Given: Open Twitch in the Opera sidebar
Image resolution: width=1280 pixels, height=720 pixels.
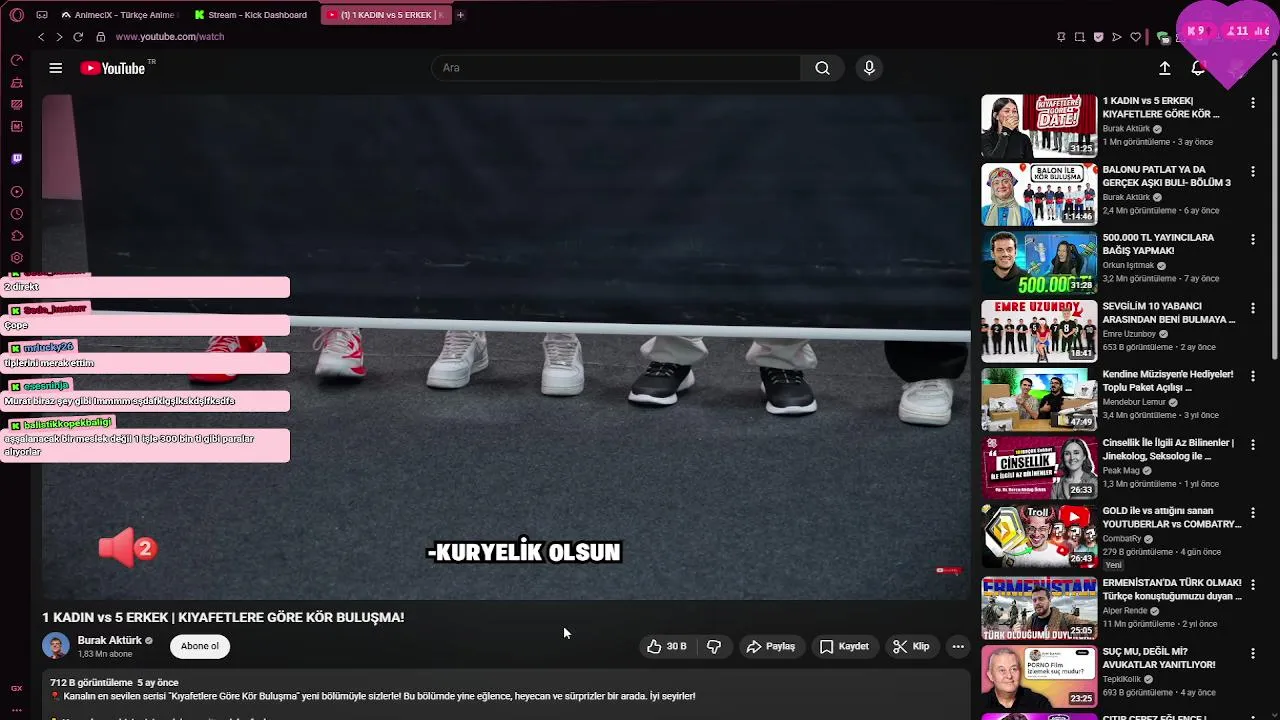Looking at the screenshot, I should 17,158.
